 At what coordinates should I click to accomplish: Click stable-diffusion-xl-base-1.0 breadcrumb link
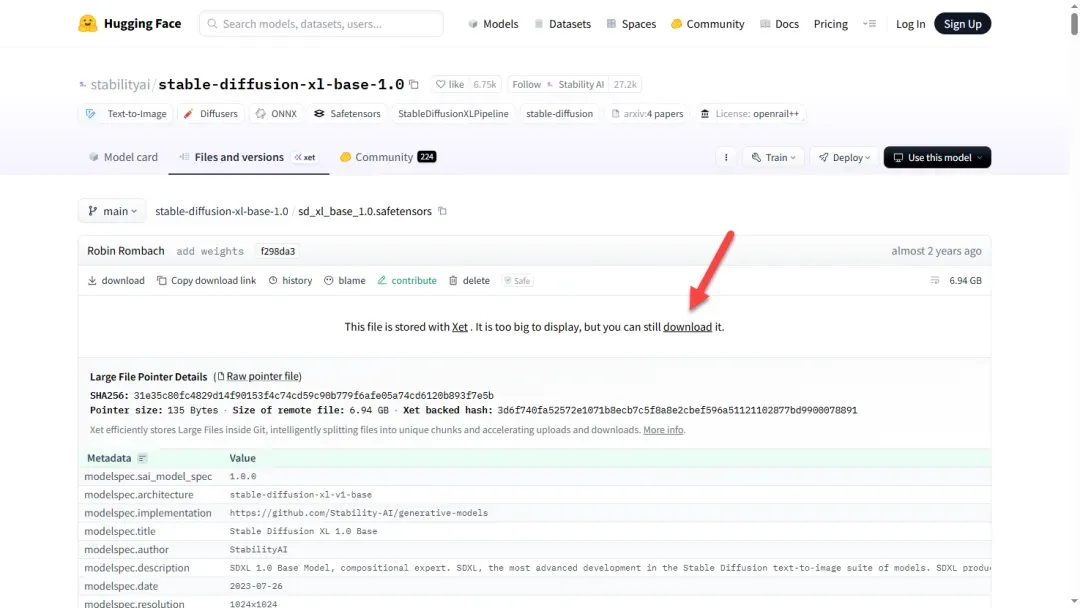[222, 211]
